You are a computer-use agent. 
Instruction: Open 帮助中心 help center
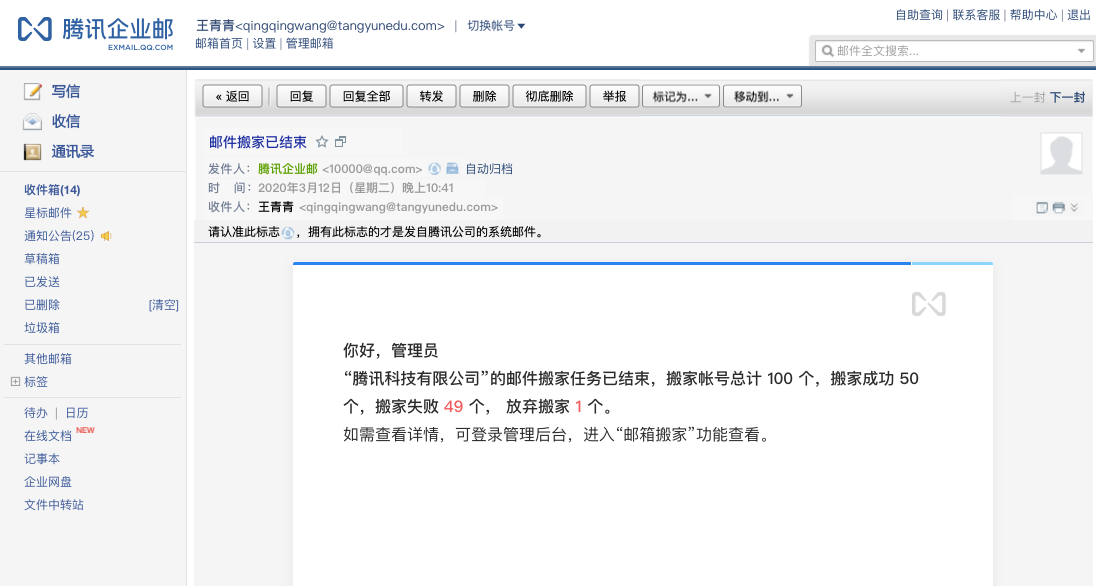coord(1034,15)
